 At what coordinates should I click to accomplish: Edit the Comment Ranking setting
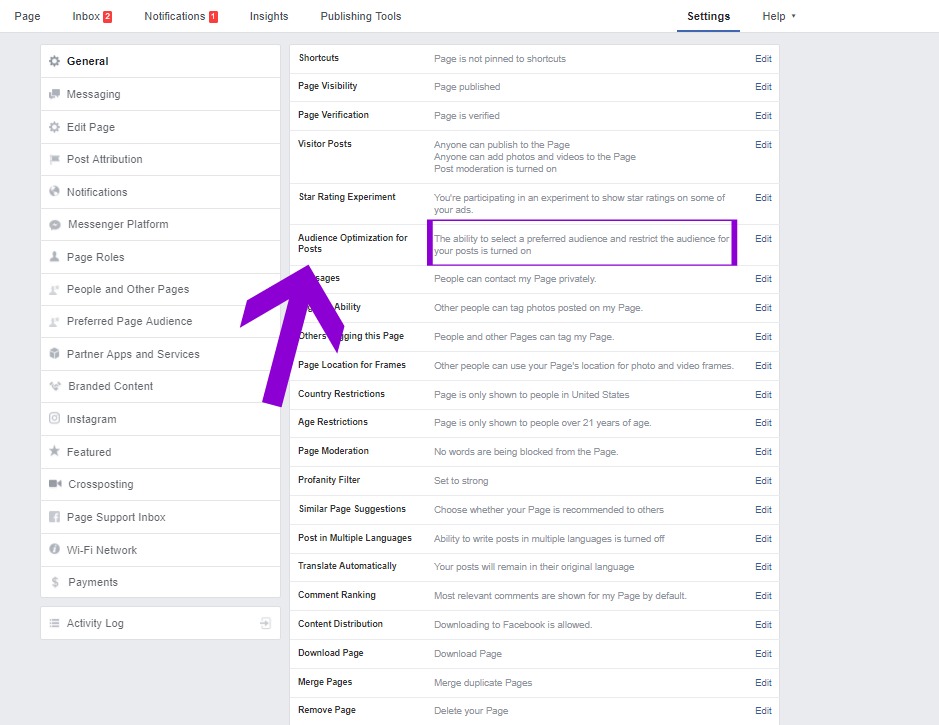763,596
